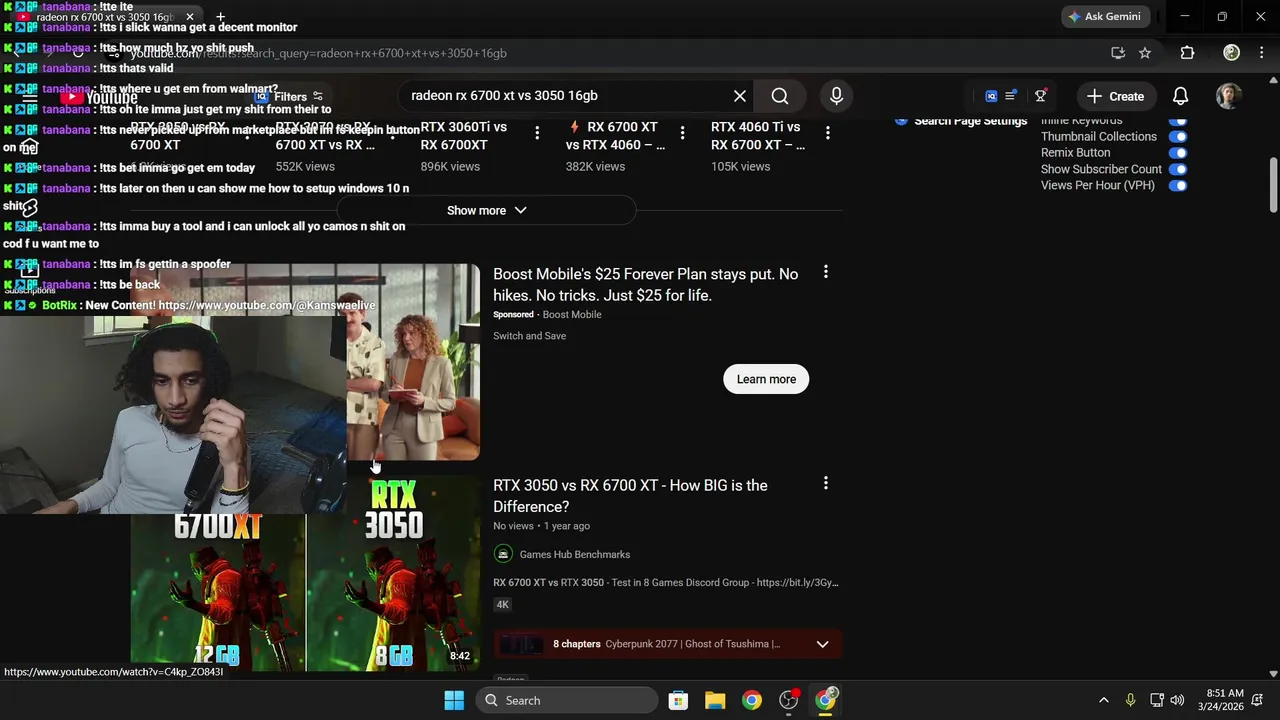Open Chrome profile avatar in toolbar
The height and width of the screenshot is (720, 1280).
click(x=1232, y=53)
